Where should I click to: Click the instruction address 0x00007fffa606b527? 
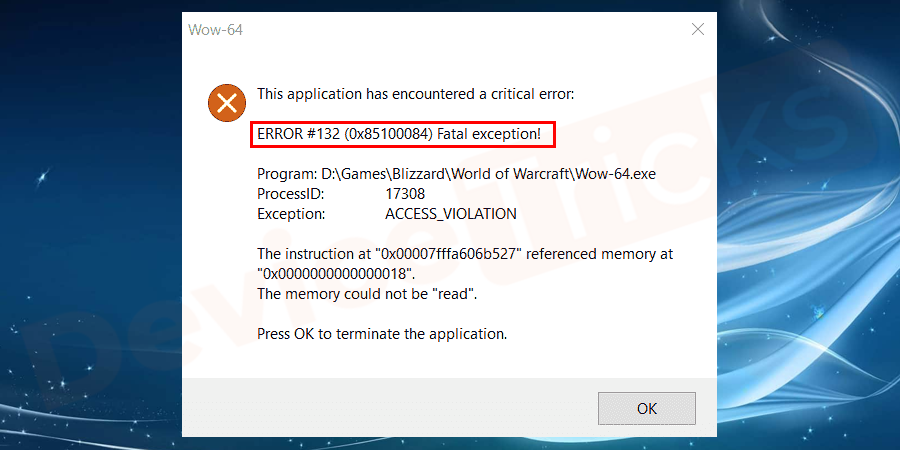(448, 254)
